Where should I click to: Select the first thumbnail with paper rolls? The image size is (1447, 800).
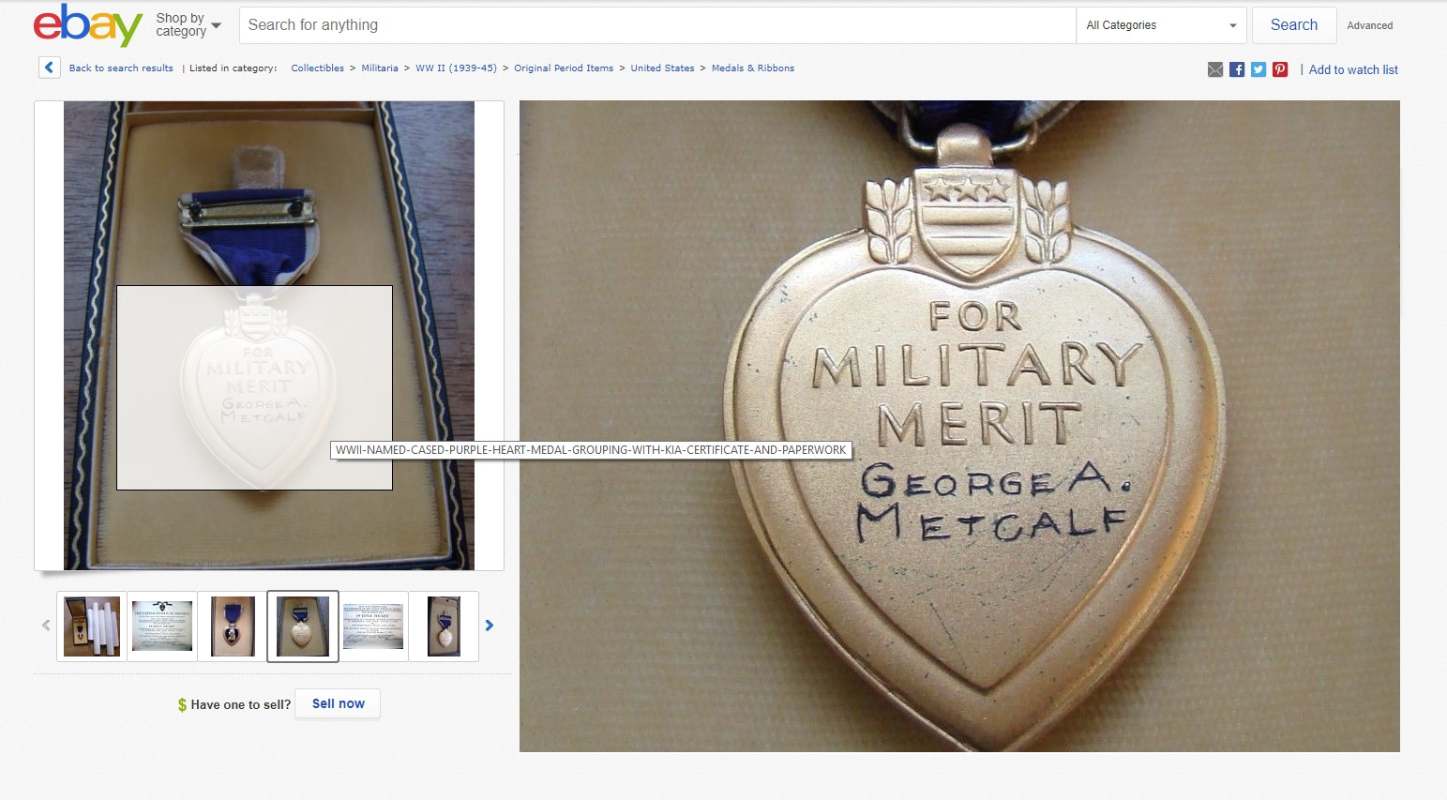92,626
